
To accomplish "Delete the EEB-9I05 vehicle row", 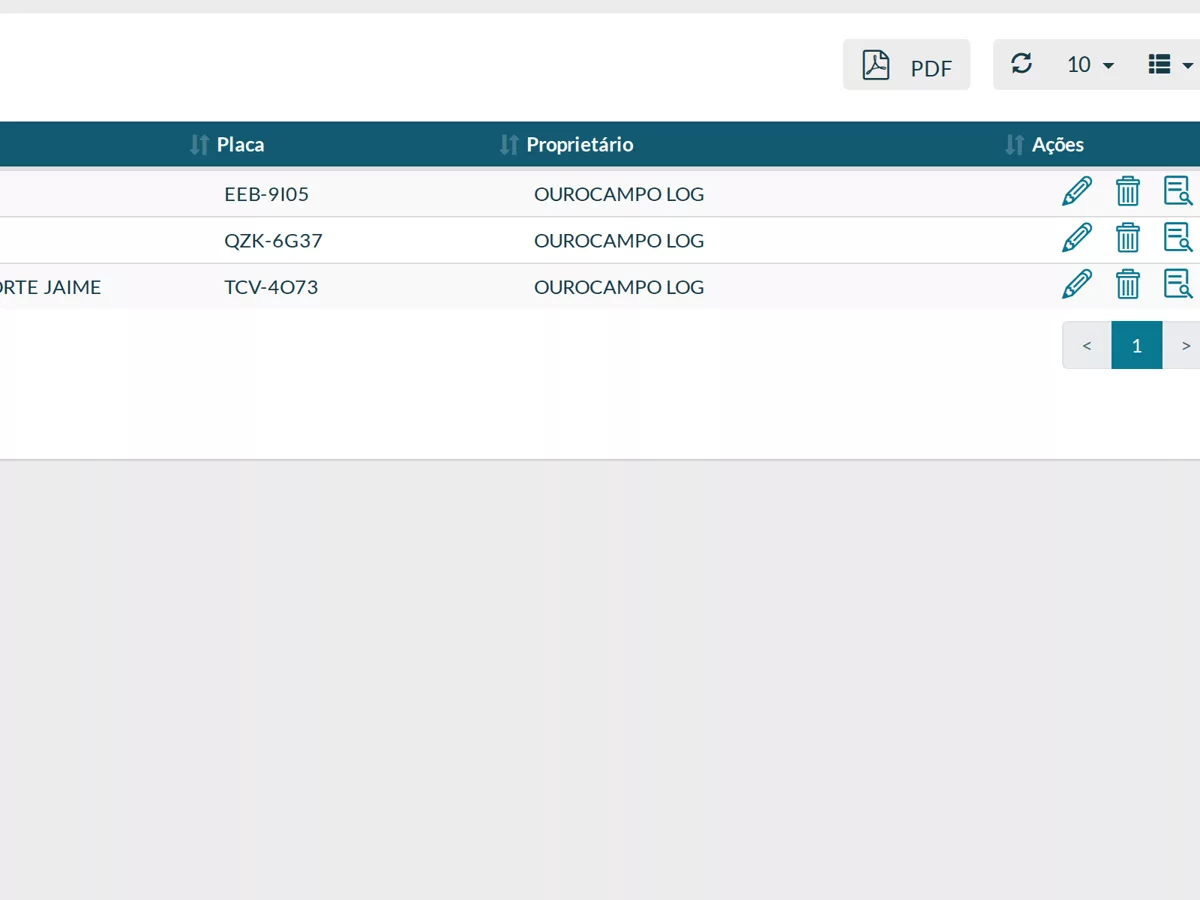I will coord(1128,191).
